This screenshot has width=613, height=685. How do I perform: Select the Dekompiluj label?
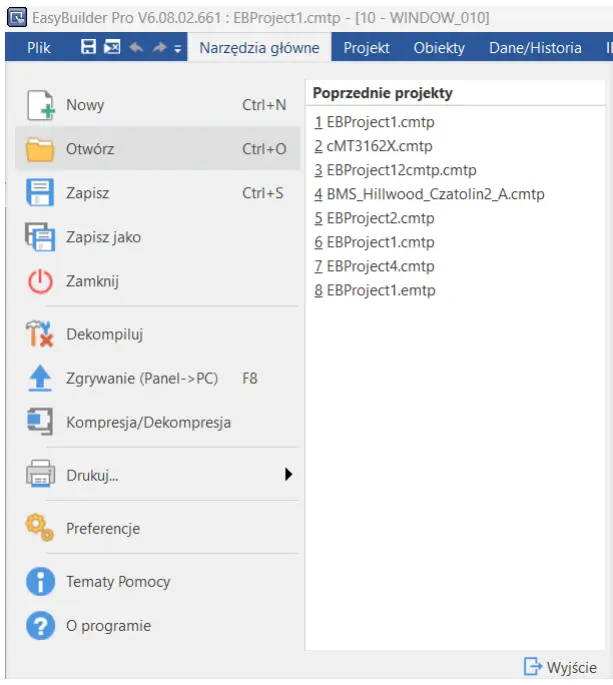104,334
